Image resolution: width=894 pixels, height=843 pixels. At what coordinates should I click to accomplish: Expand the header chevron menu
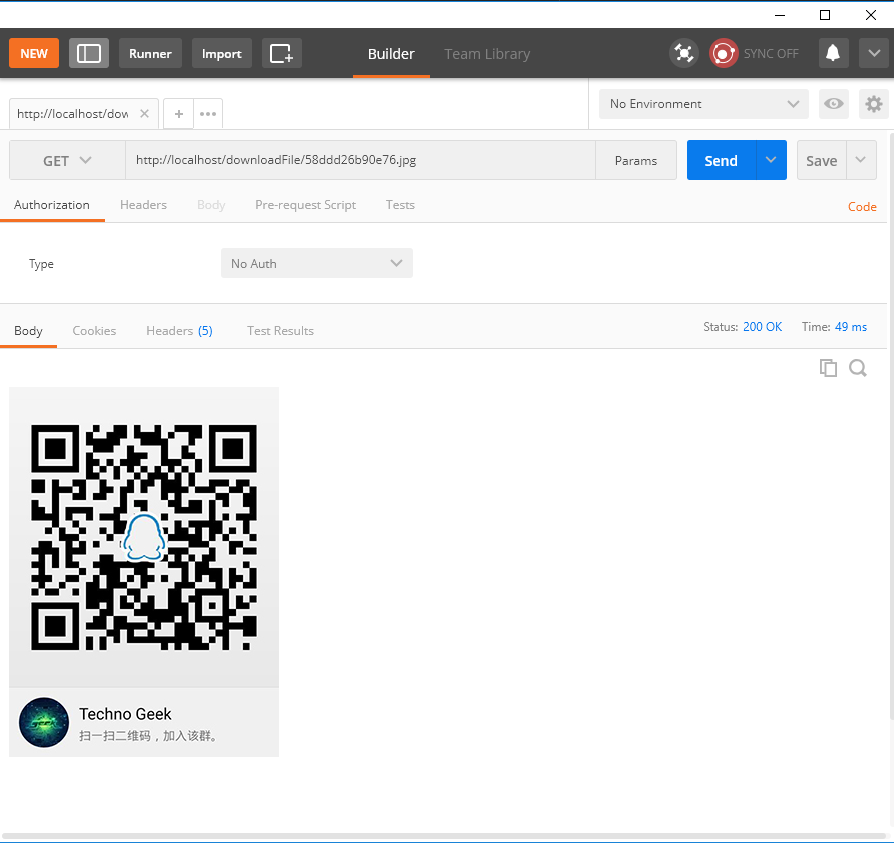874,54
